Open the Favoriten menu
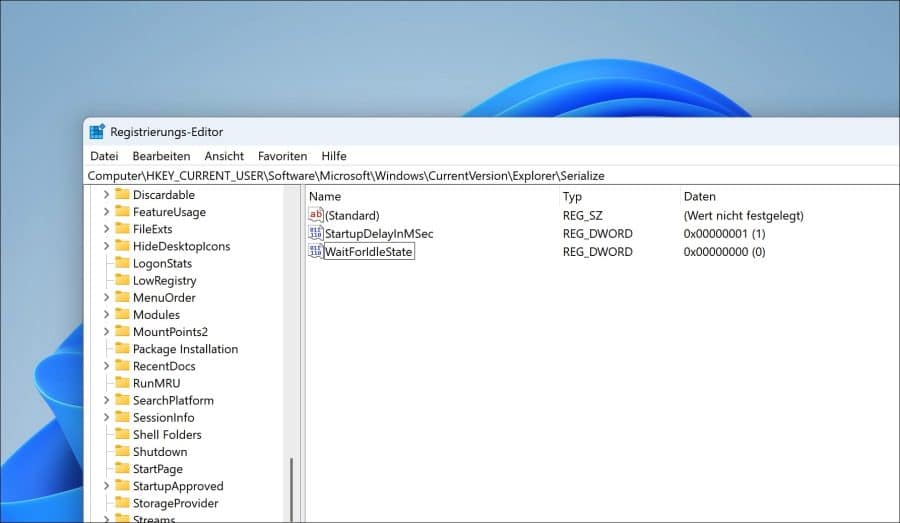The height and width of the screenshot is (523, 900). pyautogui.click(x=282, y=156)
